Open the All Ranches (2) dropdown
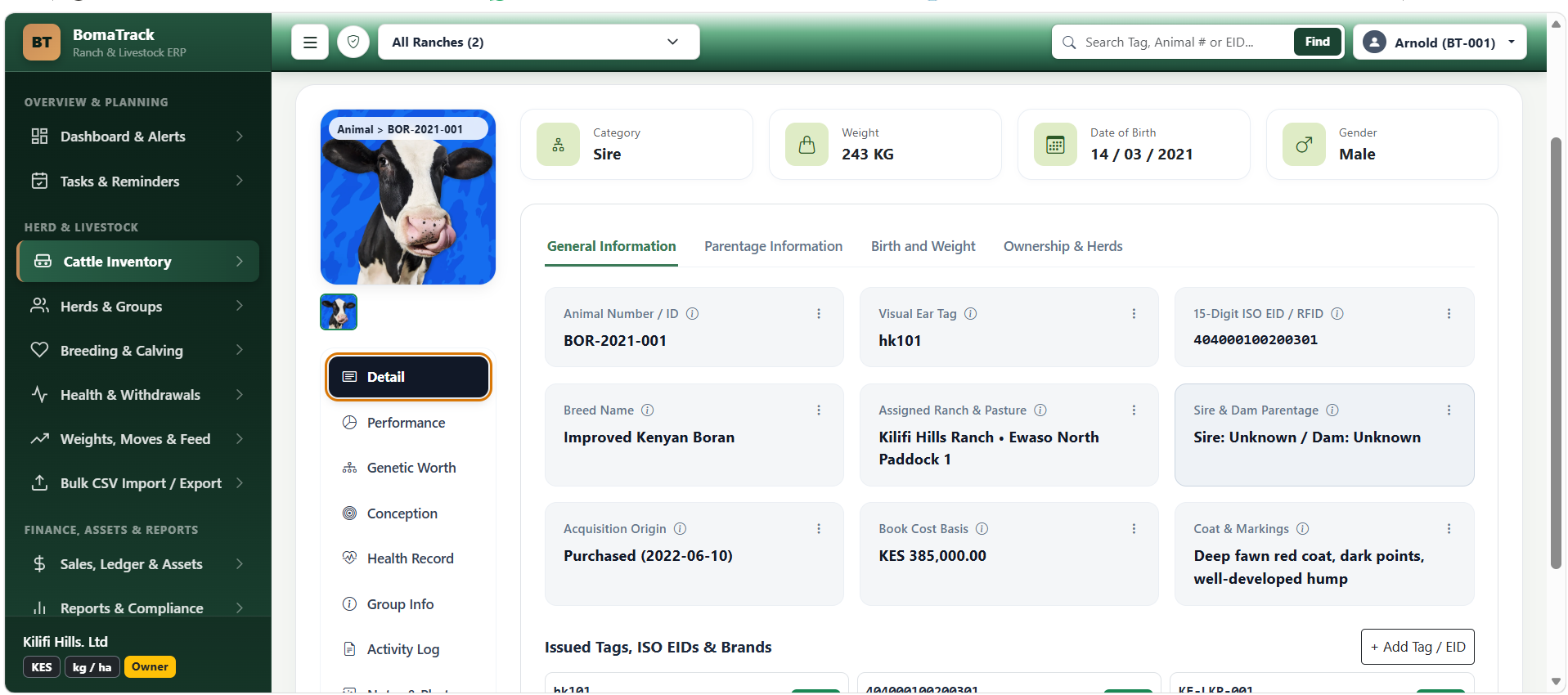This screenshot has height=695, width=1568. (x=538, y=42)
